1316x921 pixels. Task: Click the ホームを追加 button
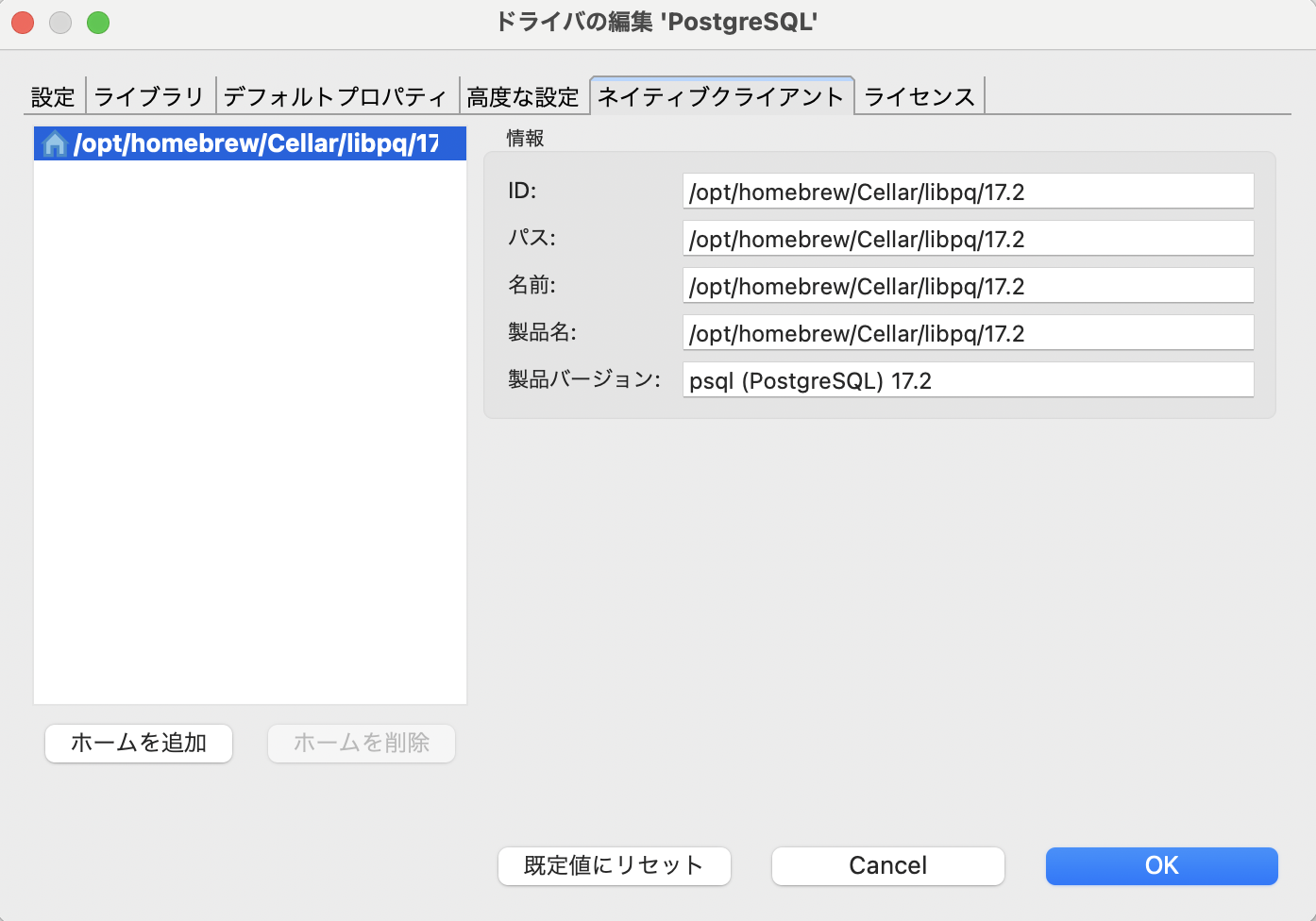tap(138, 744)
